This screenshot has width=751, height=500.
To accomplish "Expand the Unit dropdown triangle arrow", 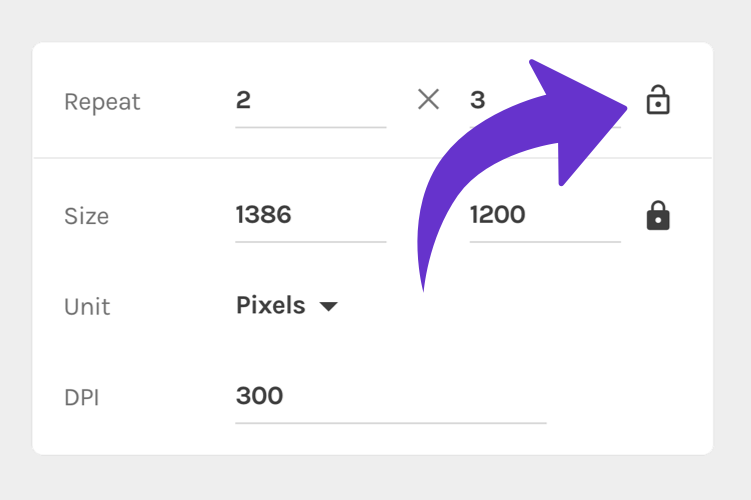I will click(x=328, y=307).
